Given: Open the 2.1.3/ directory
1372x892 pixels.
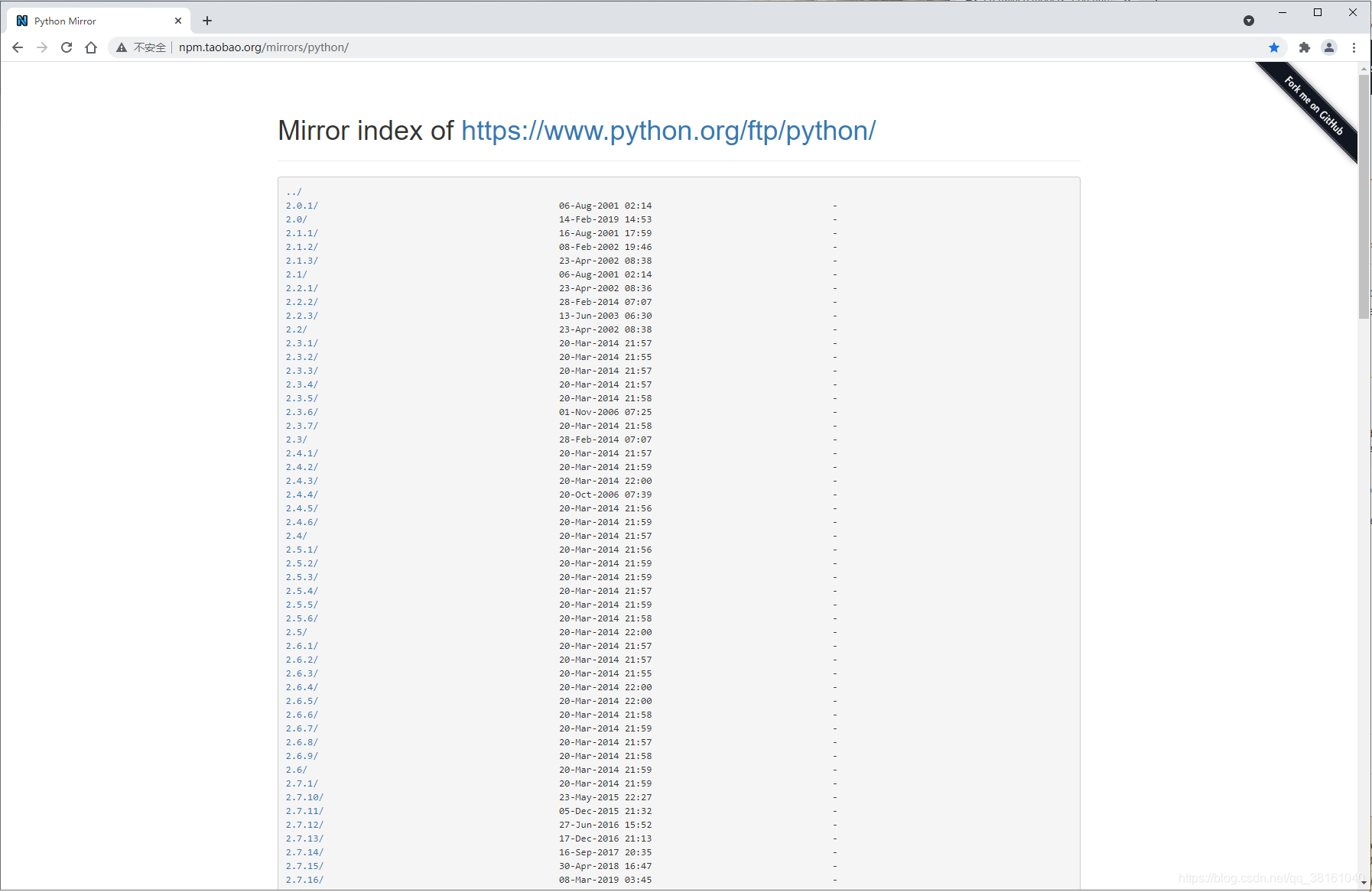Looking at the screenshot, I should (x=302, y=261).
